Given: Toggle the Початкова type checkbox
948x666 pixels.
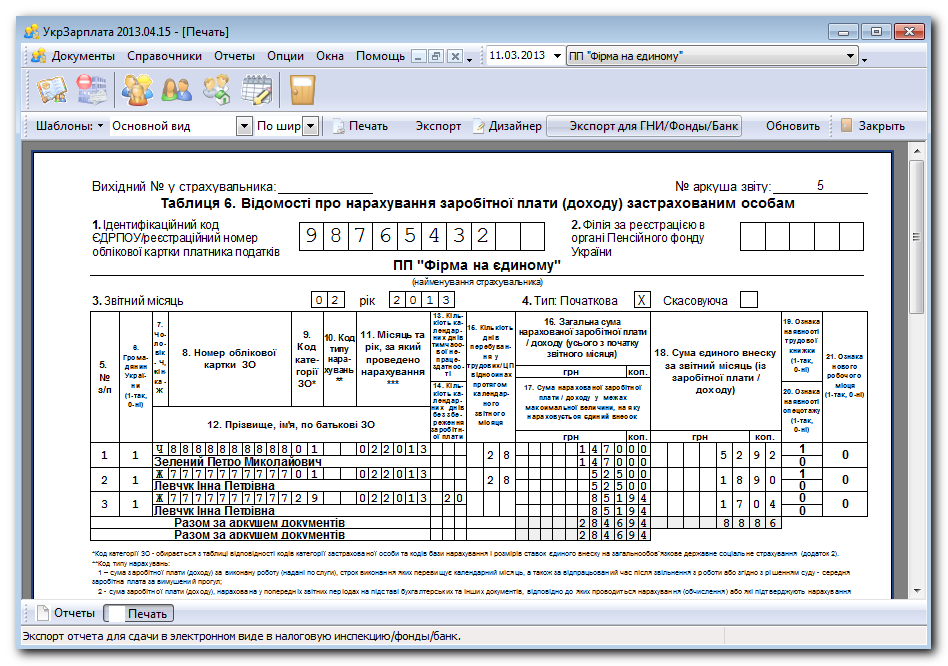Looking at the screenshot, I should click(x=641, y=300).
